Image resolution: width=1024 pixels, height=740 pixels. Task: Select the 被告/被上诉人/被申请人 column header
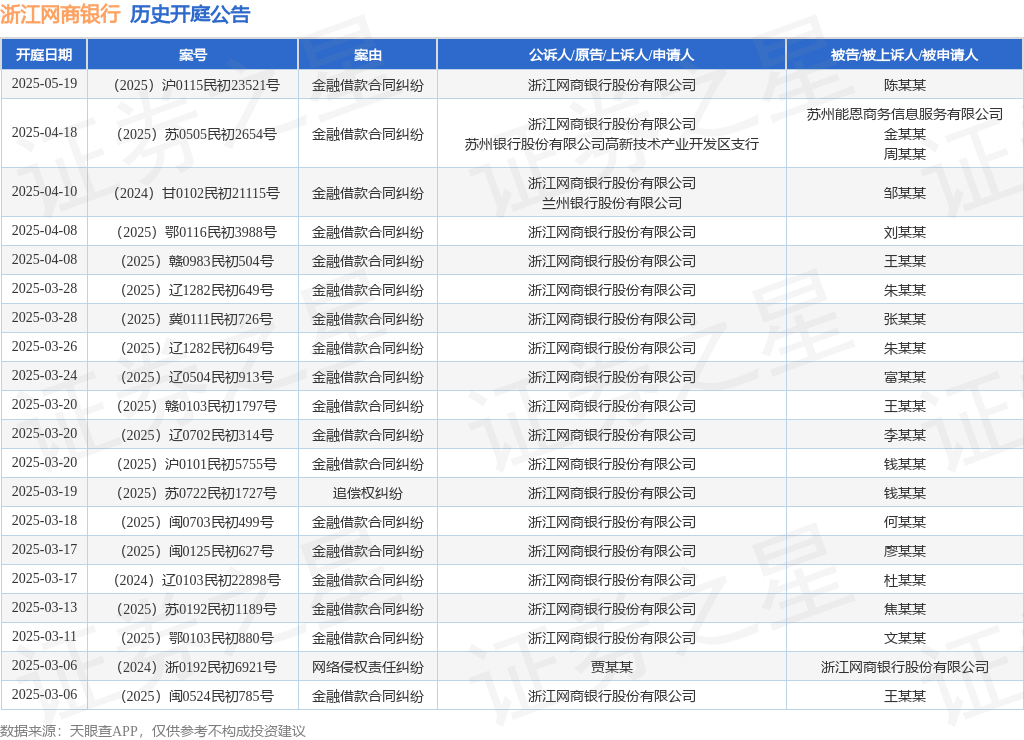coord(904,55)
